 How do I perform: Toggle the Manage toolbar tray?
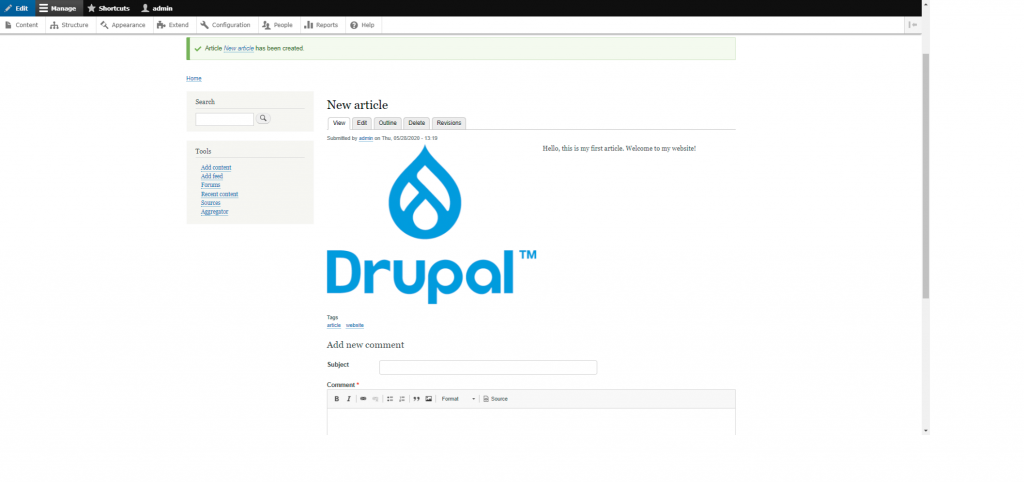(58, 8)
